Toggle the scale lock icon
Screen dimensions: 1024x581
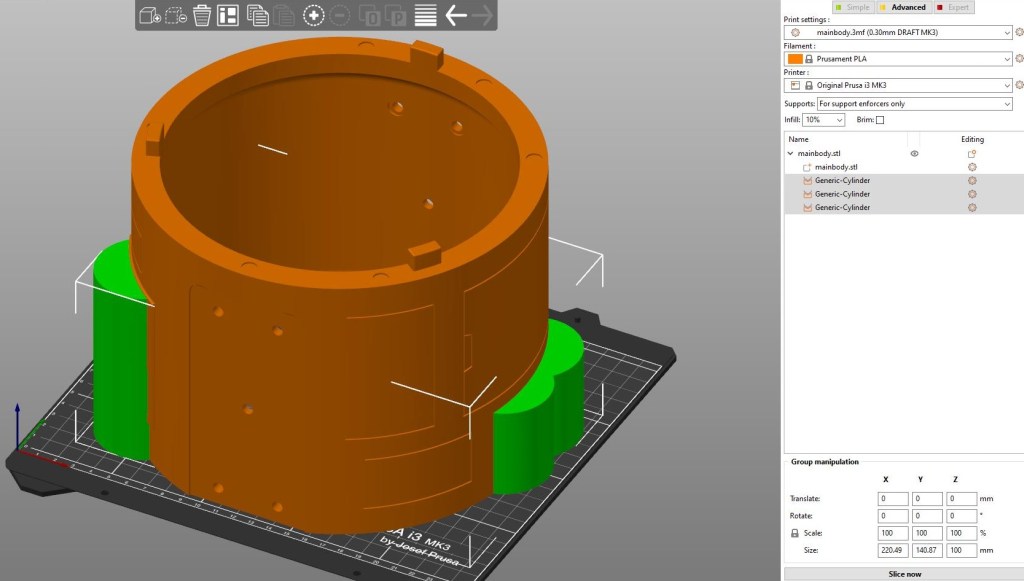pos(795,533)
